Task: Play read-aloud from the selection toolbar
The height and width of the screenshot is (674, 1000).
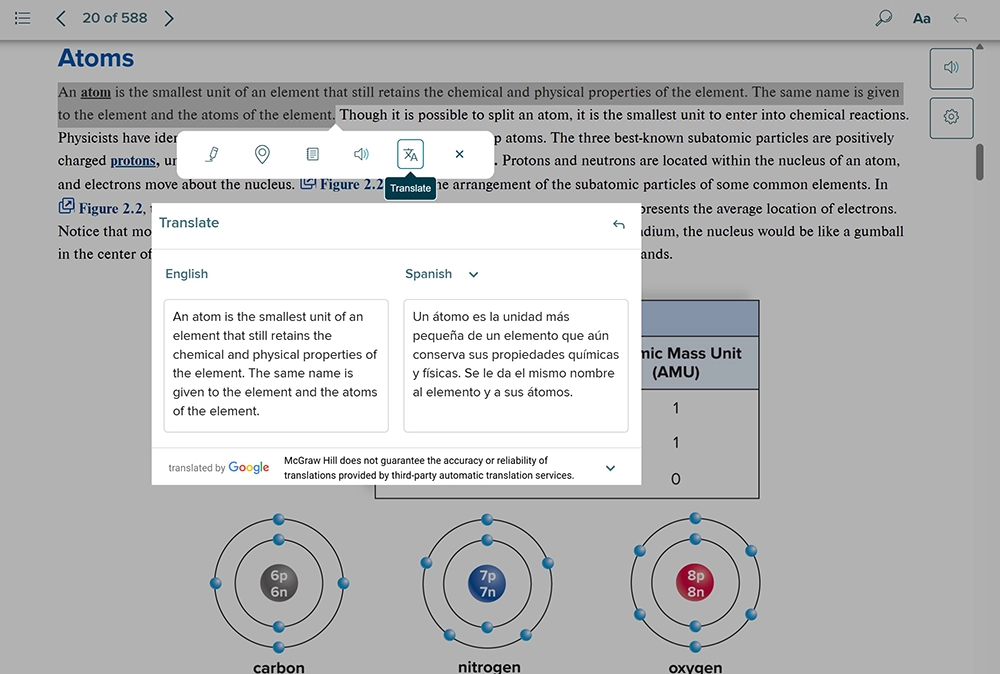Action: [x=361, y=154]
